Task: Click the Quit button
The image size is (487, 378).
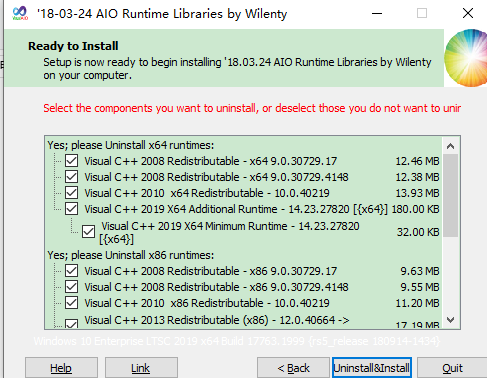Action: coord(452,368)
